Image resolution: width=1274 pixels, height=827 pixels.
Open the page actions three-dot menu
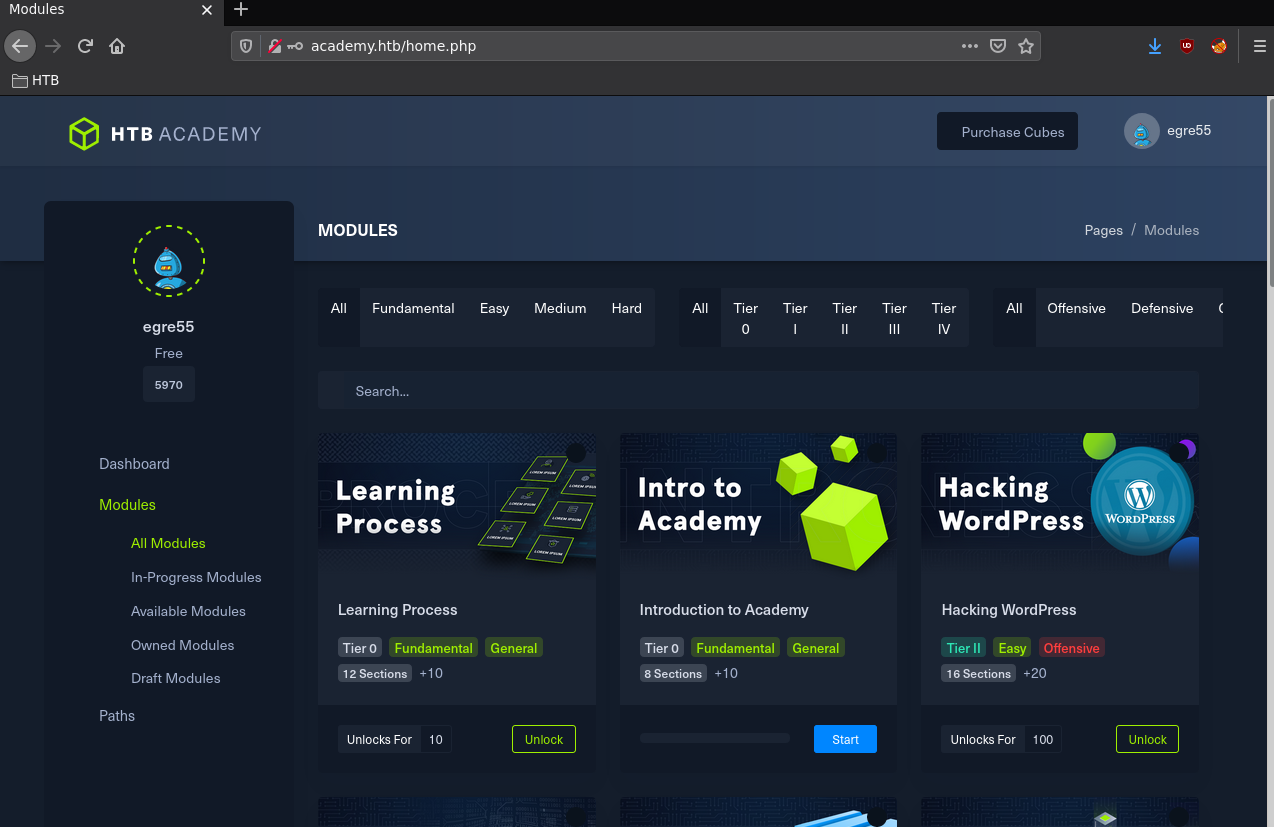click(970, 46)
